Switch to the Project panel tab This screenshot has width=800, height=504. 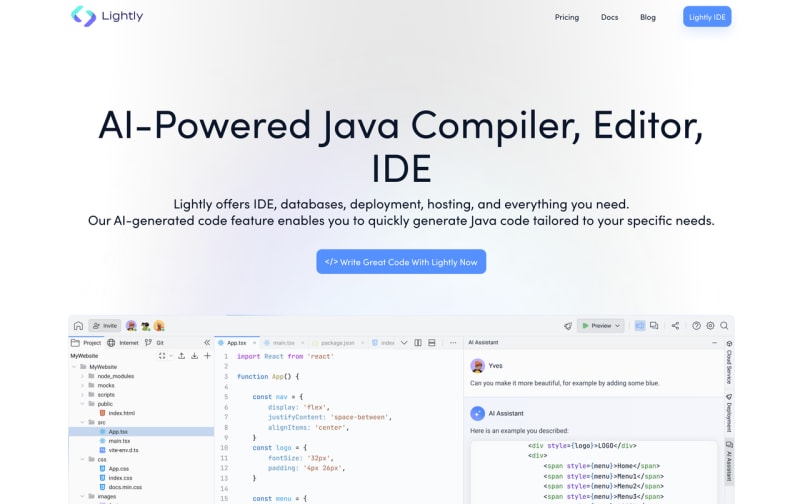point(86,343)
